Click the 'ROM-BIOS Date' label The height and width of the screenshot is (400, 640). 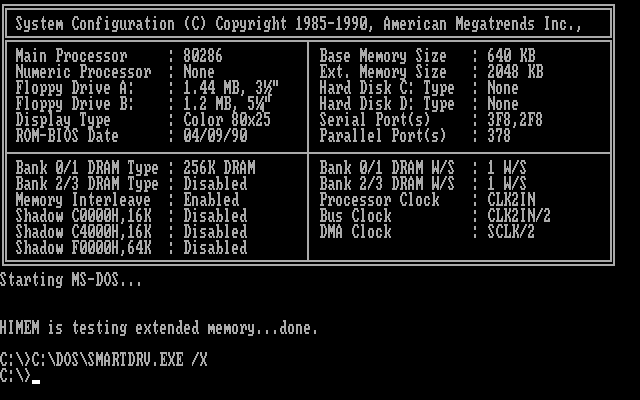[x=67, y=136]
